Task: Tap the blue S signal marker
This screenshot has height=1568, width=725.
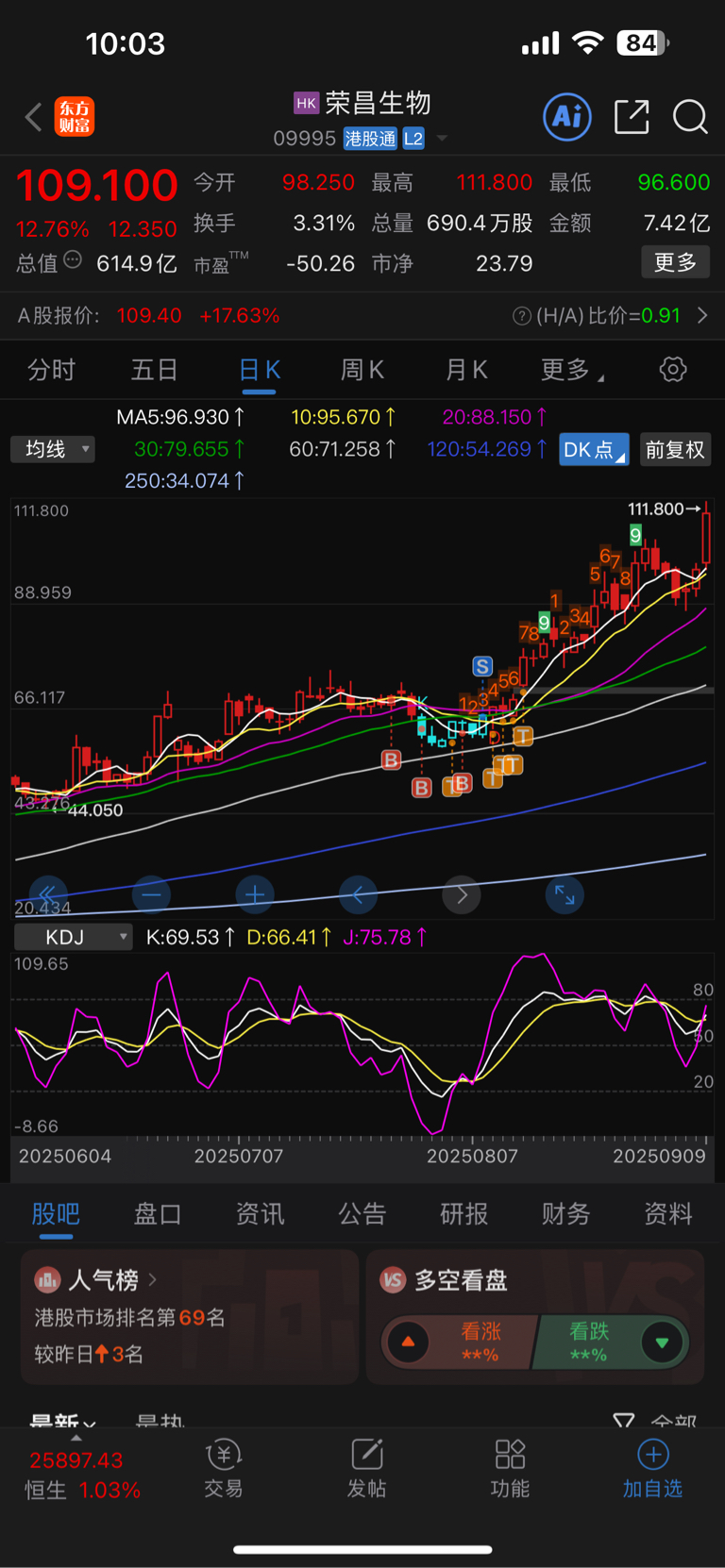Action: coord(482,666)
